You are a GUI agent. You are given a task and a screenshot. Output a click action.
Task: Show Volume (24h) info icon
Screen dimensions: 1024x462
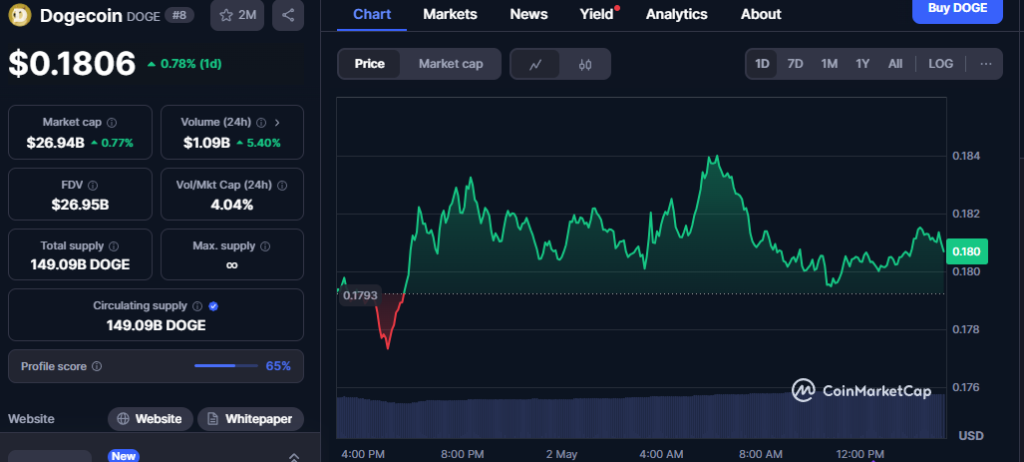(261, 122)
